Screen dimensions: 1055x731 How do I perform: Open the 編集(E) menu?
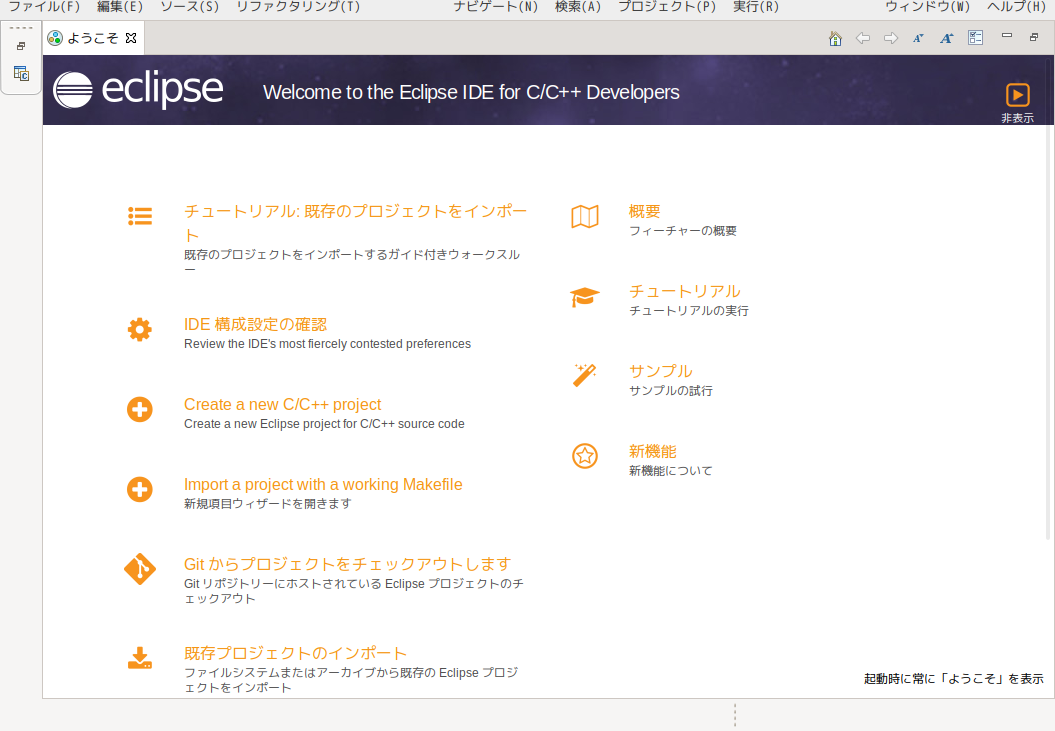tap(120, 7)
